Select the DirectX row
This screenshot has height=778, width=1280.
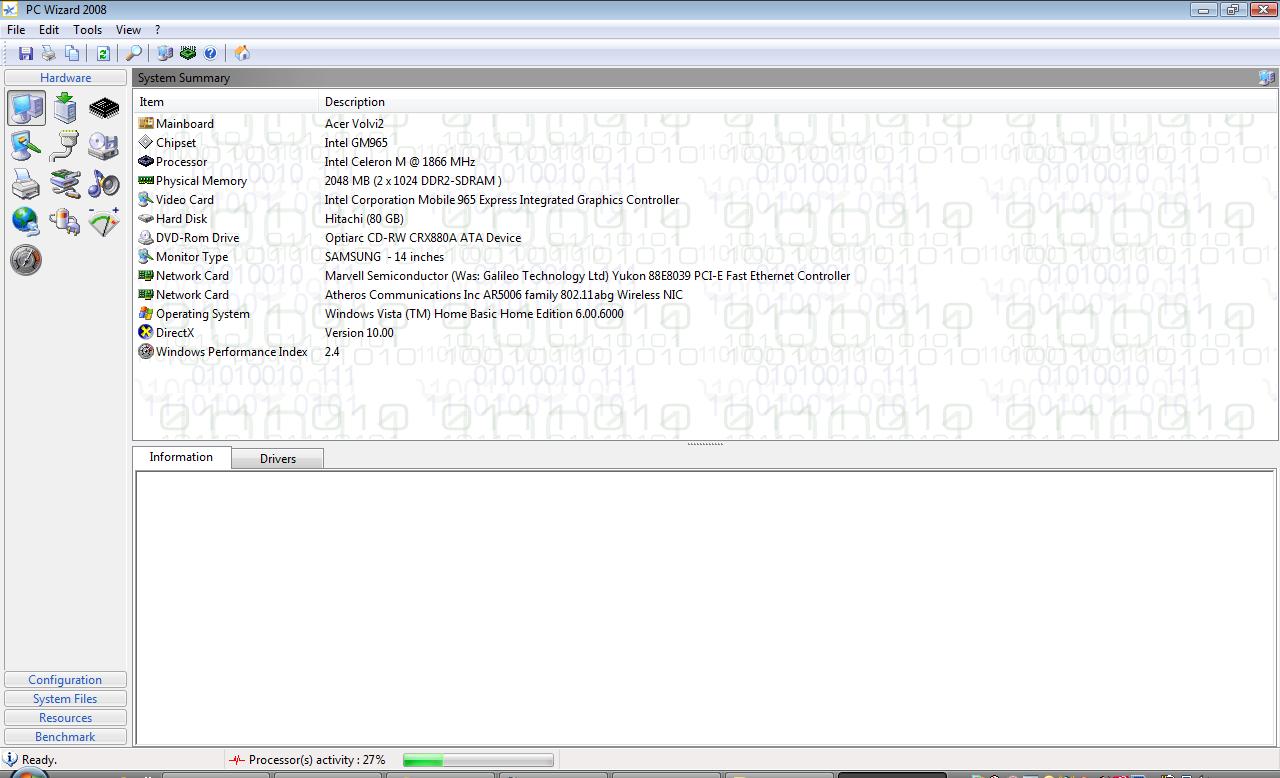pos(705,333)
